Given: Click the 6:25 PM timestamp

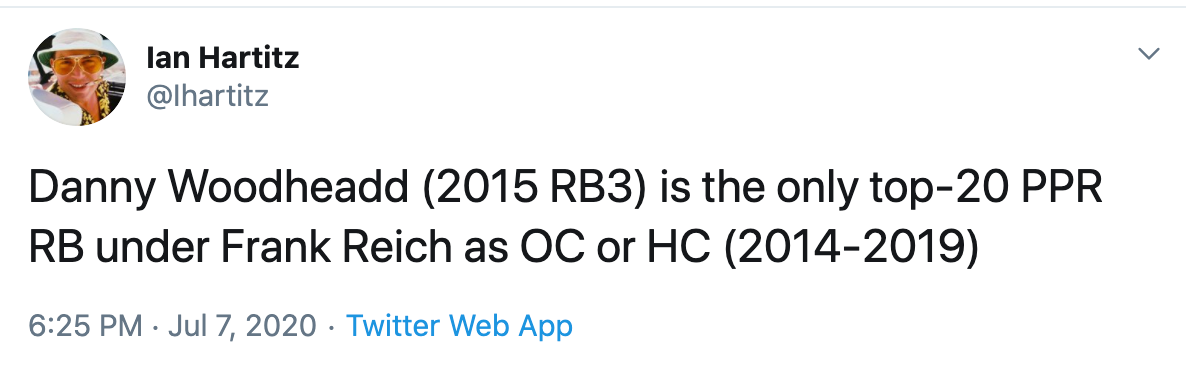Looking at the screenshot, I should click(85, 326).
